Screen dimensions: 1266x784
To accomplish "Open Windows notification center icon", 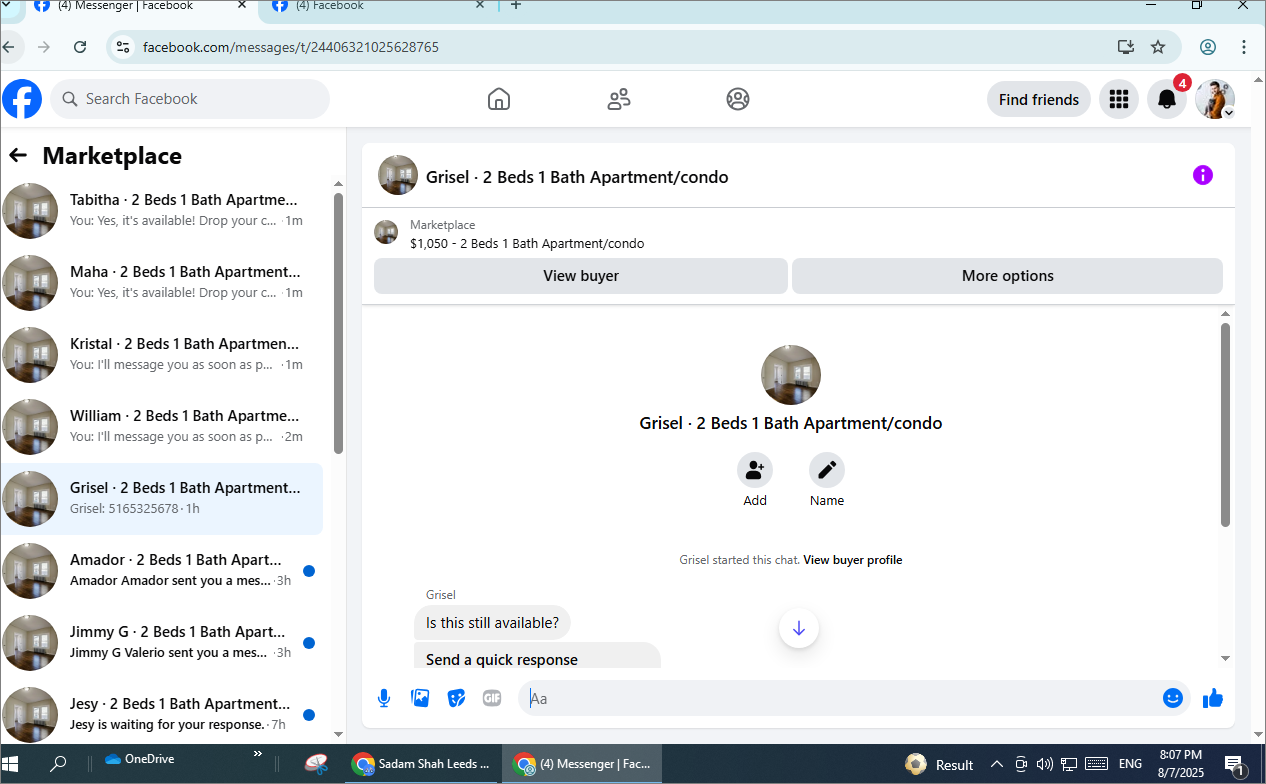I will 1234,764.
